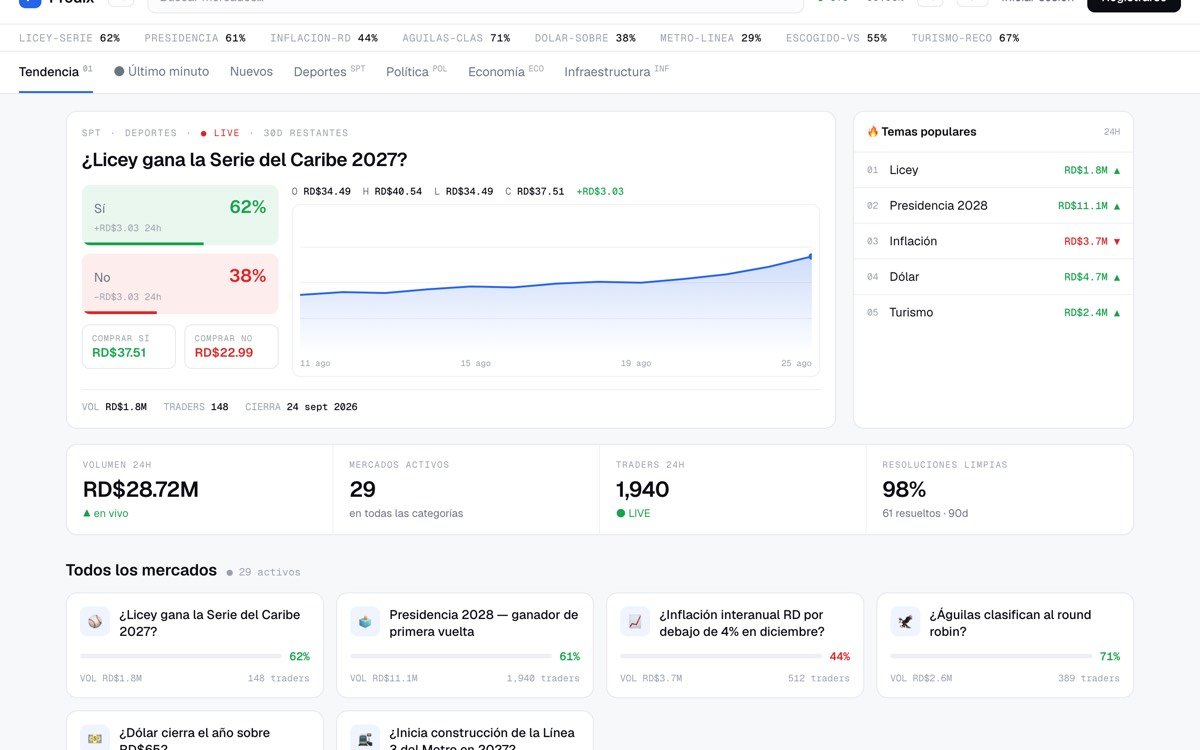
Task: Click the INFLACION-RD 44% ticker item
Action: point(324,38)
